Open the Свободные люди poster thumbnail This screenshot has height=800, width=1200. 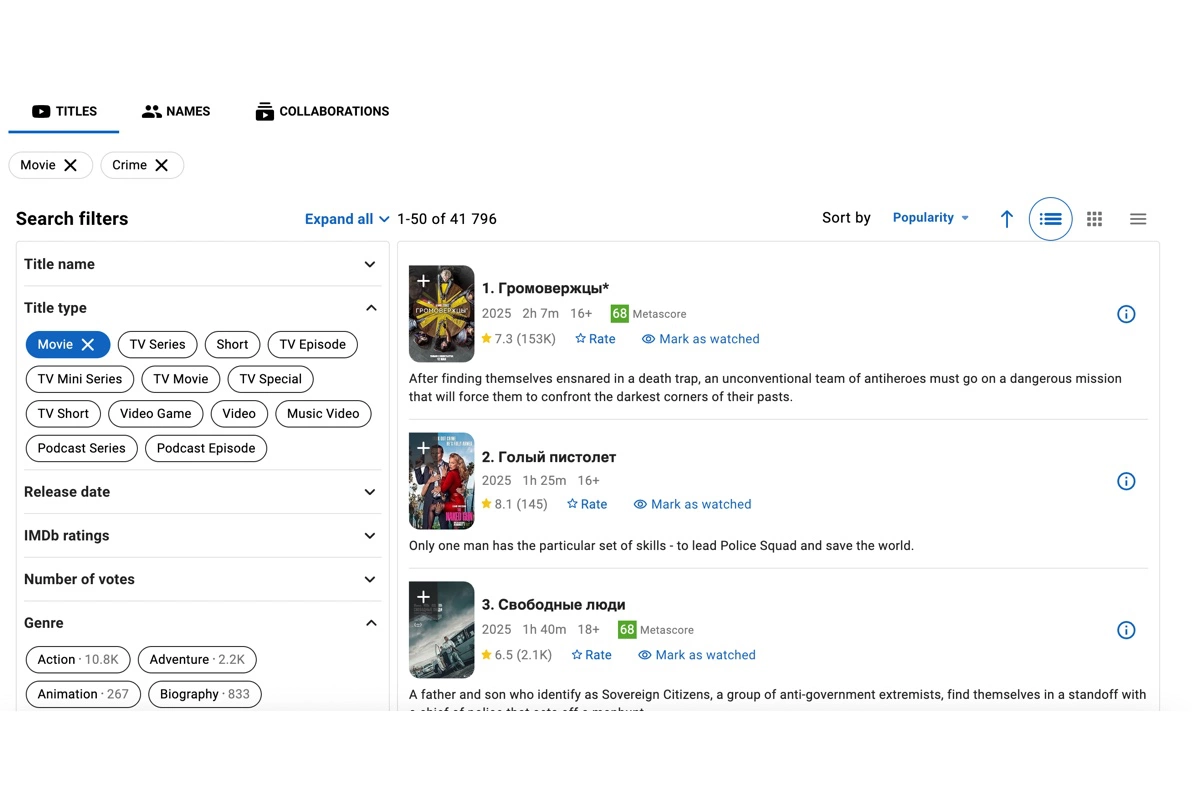pyautogui.click(x=441, y=630)
